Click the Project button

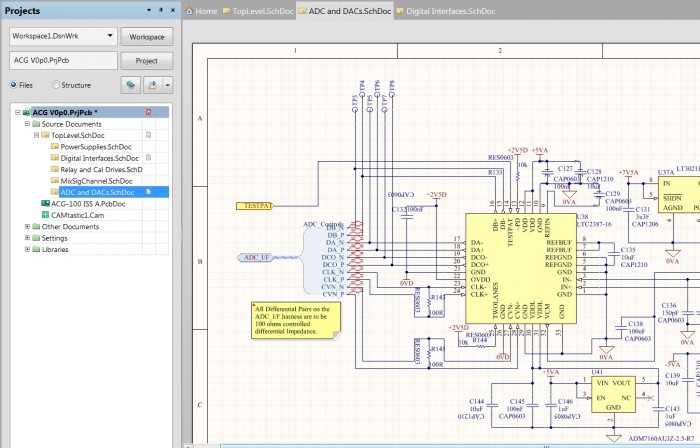click(x=146, y=61)
